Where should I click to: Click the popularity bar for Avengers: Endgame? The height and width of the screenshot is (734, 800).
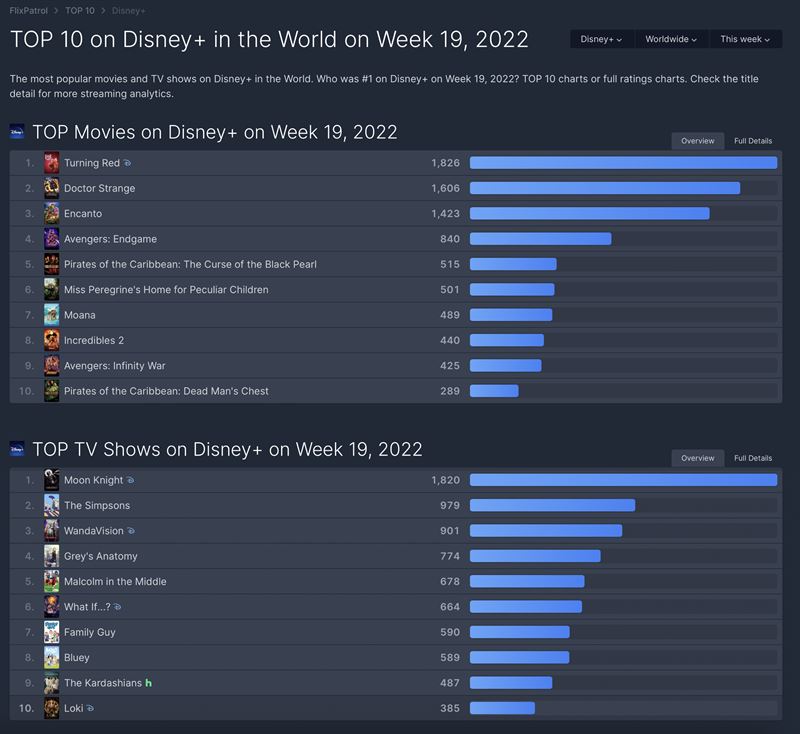pyautogui.click(x=540, y=239)
